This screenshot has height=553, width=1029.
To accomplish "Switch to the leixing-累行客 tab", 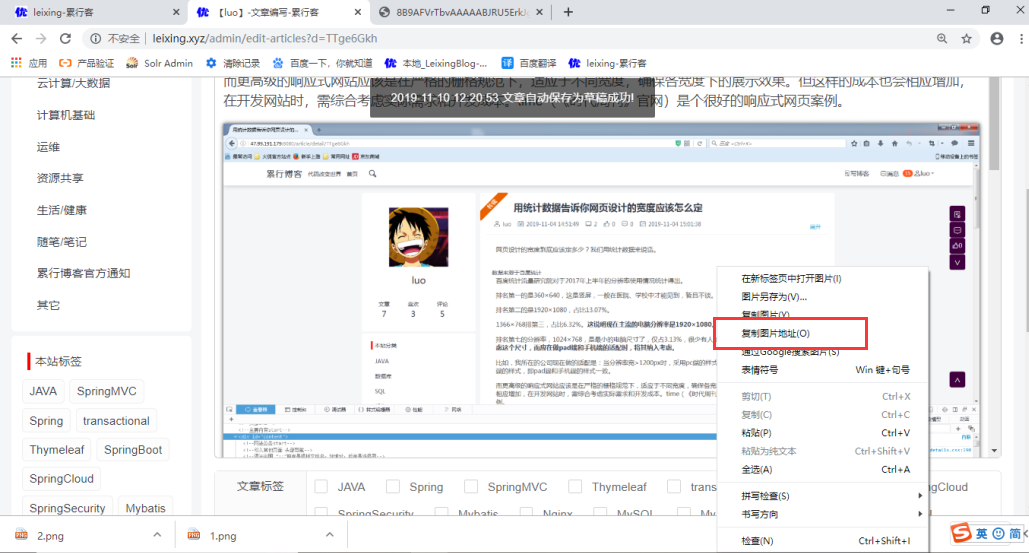I will click(x=92, y=12).
